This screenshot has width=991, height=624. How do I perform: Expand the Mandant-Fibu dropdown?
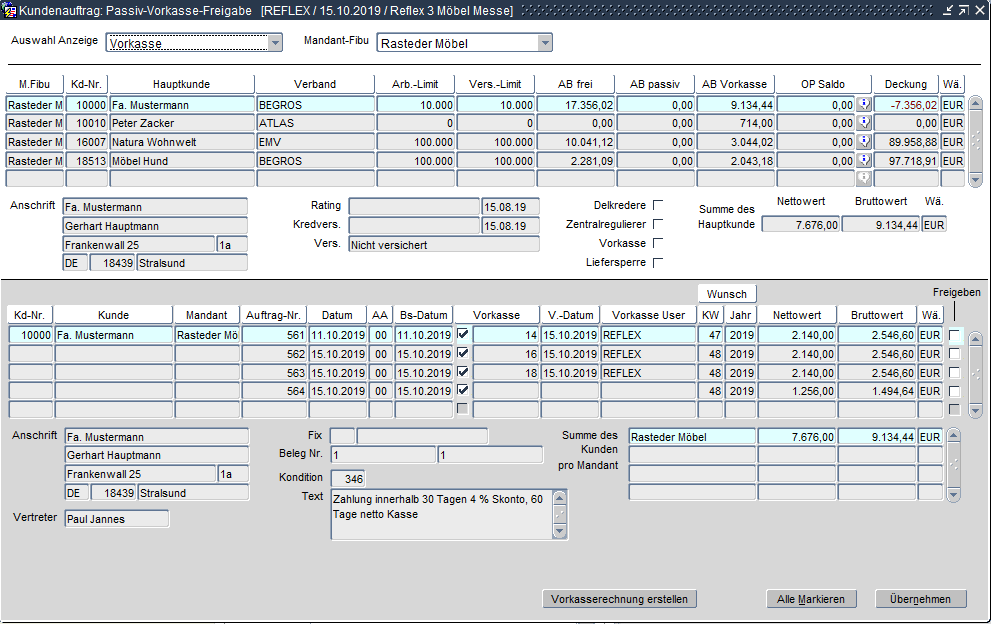[x=544, y=43]
